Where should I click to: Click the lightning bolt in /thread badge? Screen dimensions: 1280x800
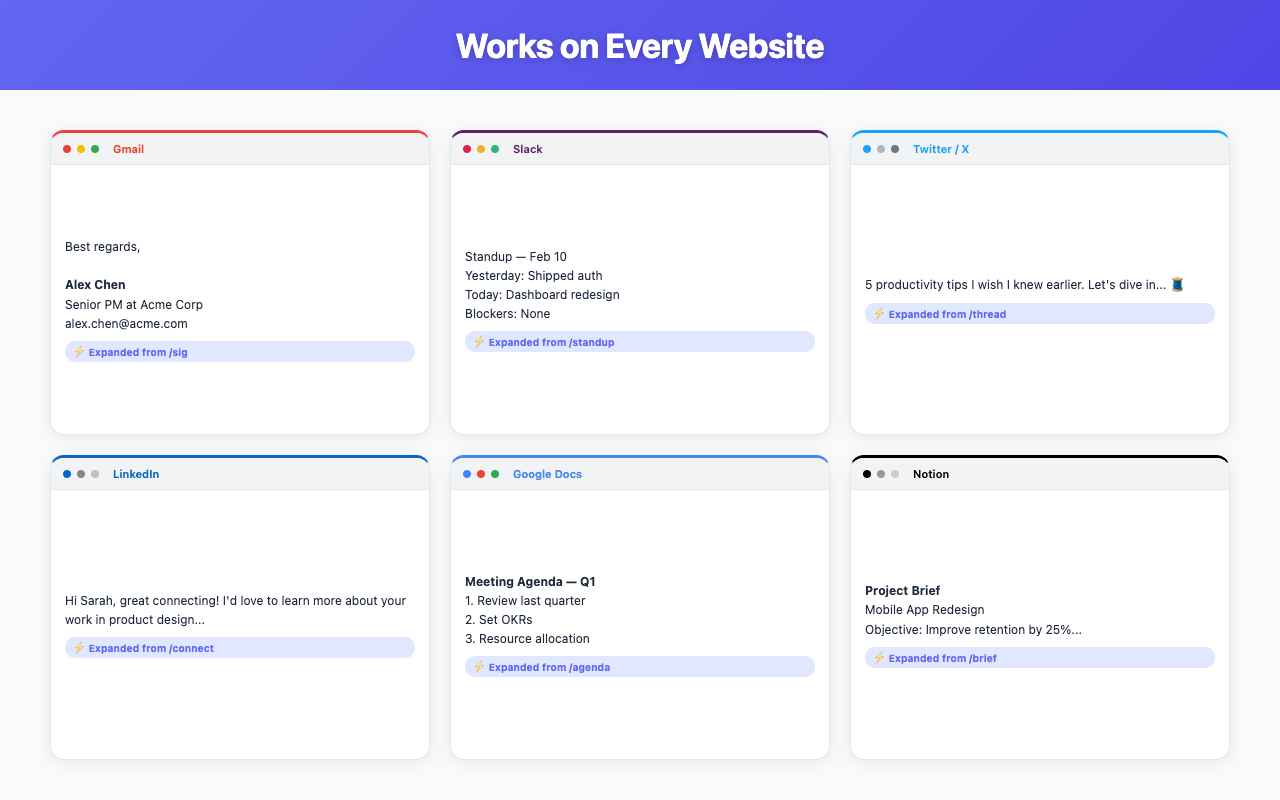(x=878, y=314)
